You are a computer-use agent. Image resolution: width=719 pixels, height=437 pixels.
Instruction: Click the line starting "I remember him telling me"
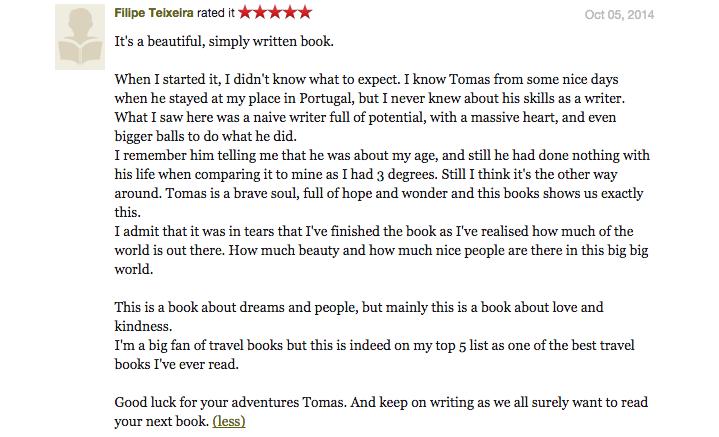pyautogui.click(x=382, y=155)
